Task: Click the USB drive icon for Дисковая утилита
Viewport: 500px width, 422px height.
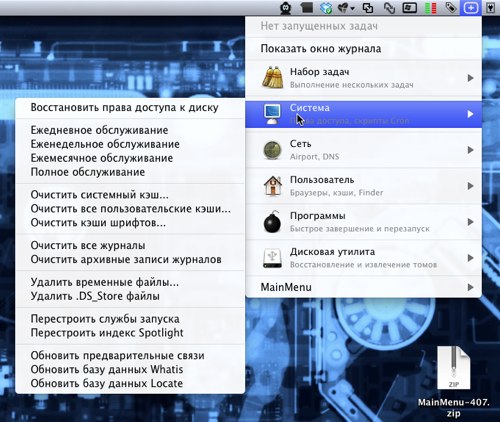Action: click(x=272, y=258)
